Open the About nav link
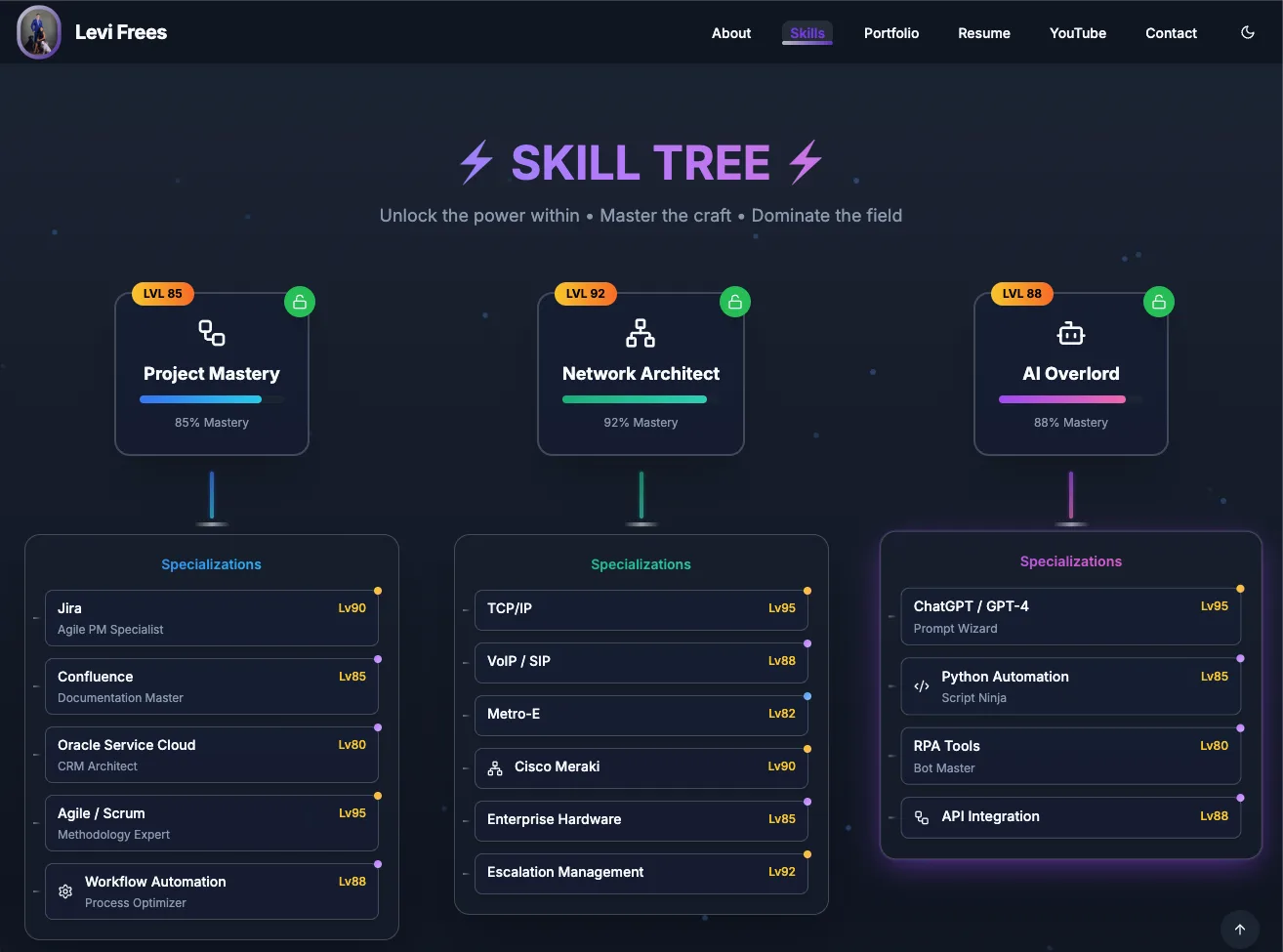Image resolution: width=1283 pixels, height=952 pixels. click(731, 33)
